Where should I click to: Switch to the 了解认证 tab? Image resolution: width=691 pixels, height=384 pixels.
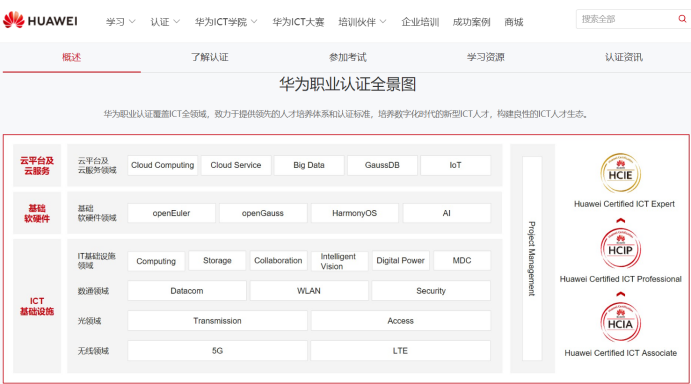click(209, 57)
